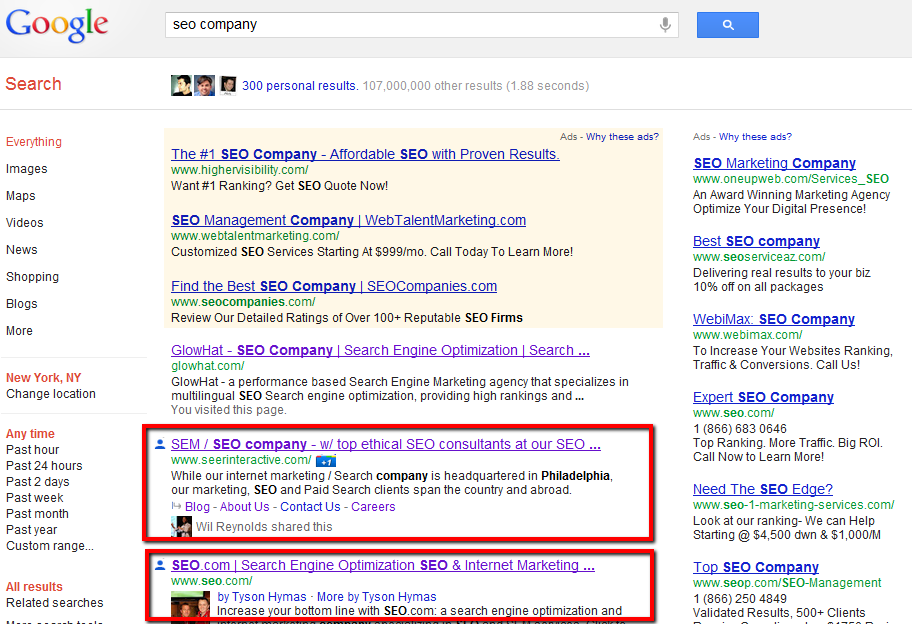Switch to Blogs results
912x624 pixels.
pos(22,304)
